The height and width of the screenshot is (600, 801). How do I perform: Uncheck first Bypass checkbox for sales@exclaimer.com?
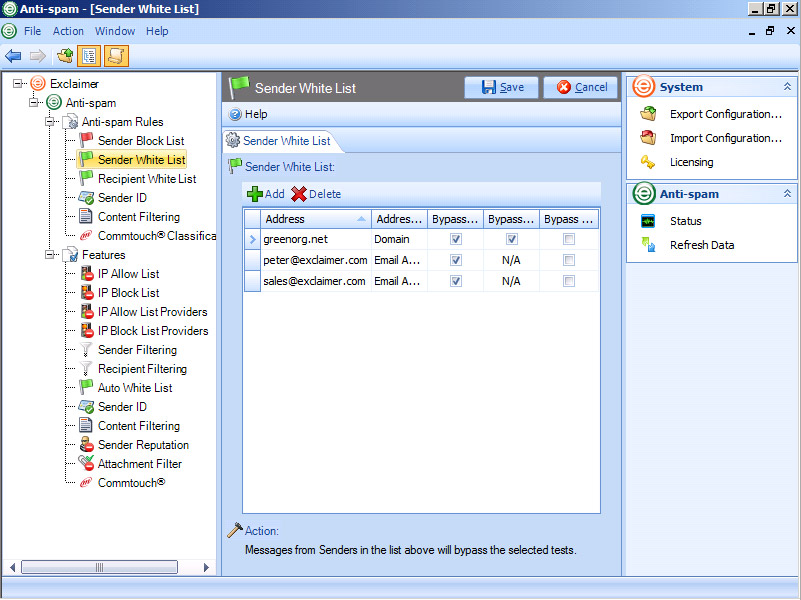[x=456, y=281]
